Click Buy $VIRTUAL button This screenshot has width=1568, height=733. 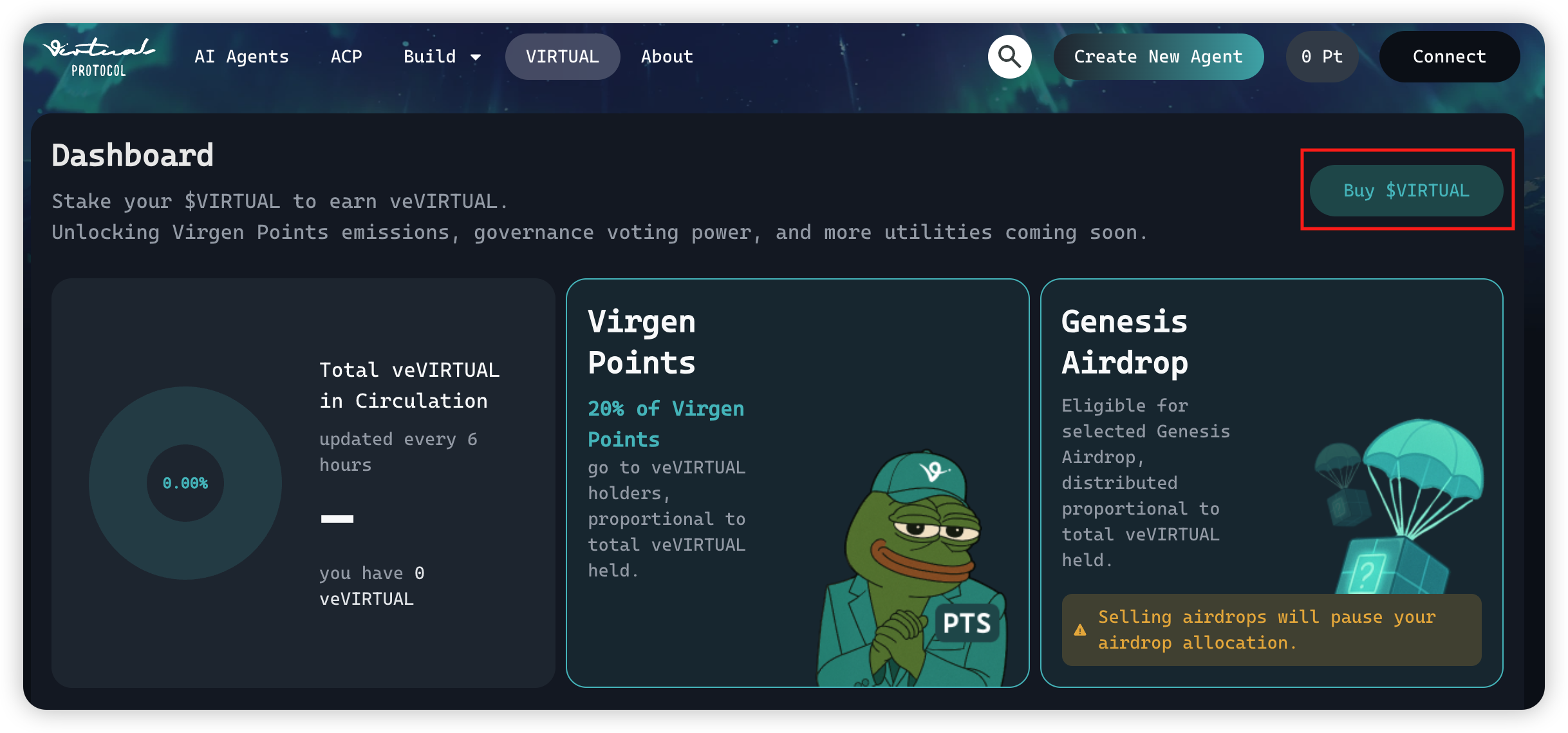tap(1406, 191)
